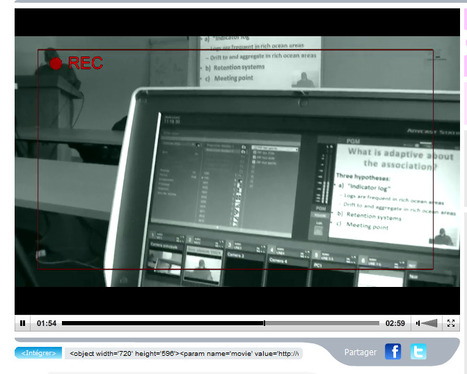Viewport: 467px width, 374px height.
Task: Click the playhead marker on timeline
Action: pyautogui.click(x=264, y=323)
